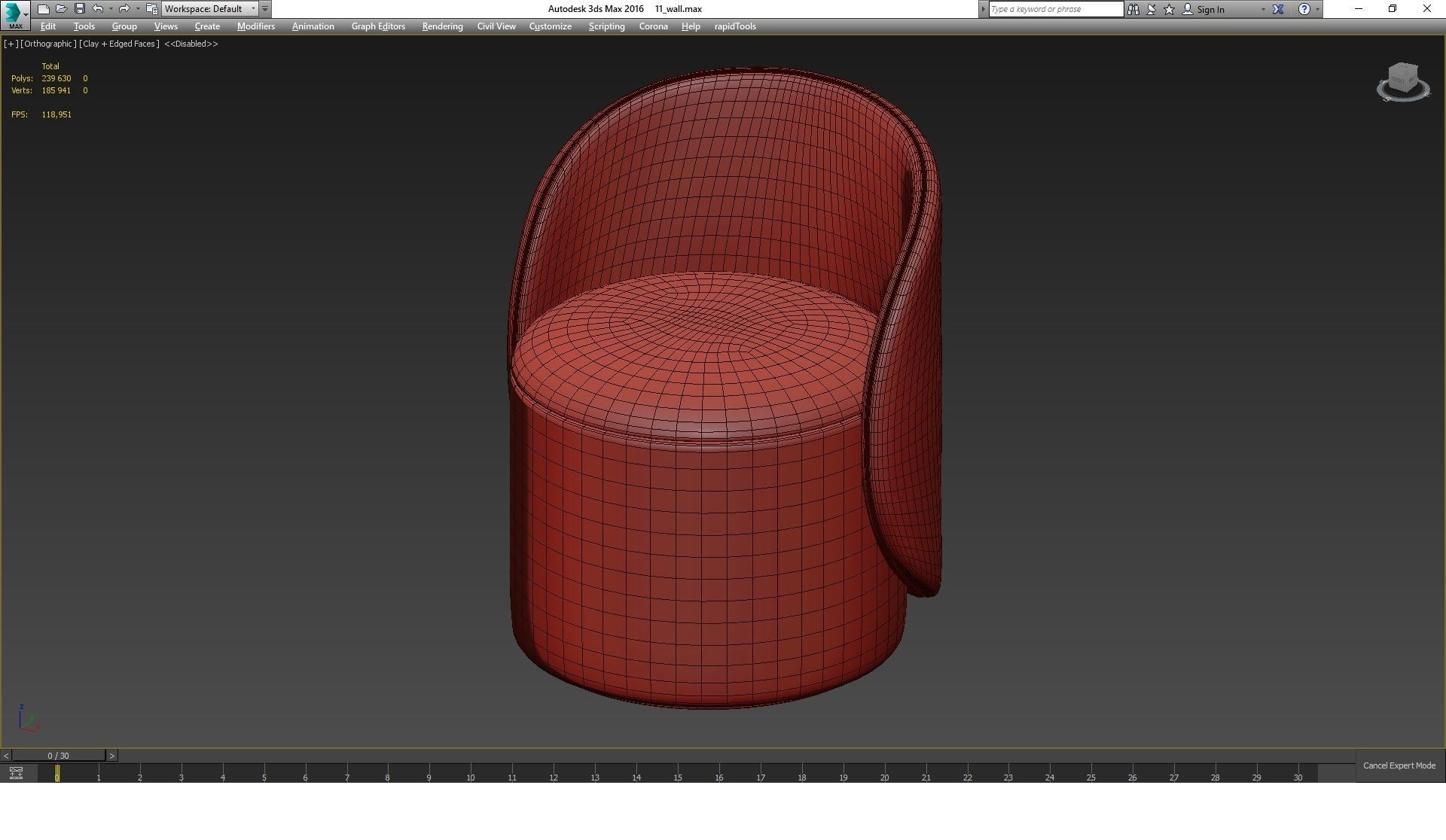Open the Corona menu

point(654,26)
